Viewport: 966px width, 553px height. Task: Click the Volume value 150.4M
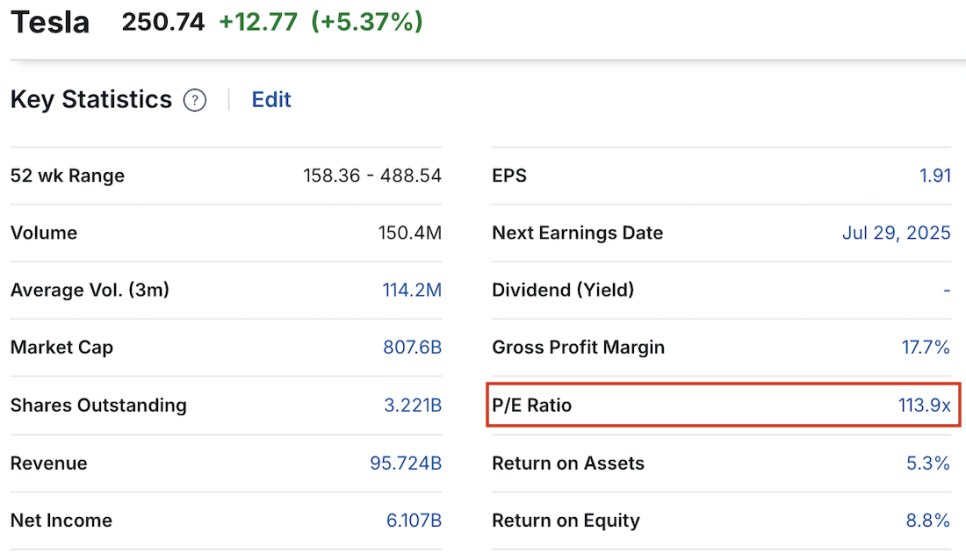pos(410,233)
